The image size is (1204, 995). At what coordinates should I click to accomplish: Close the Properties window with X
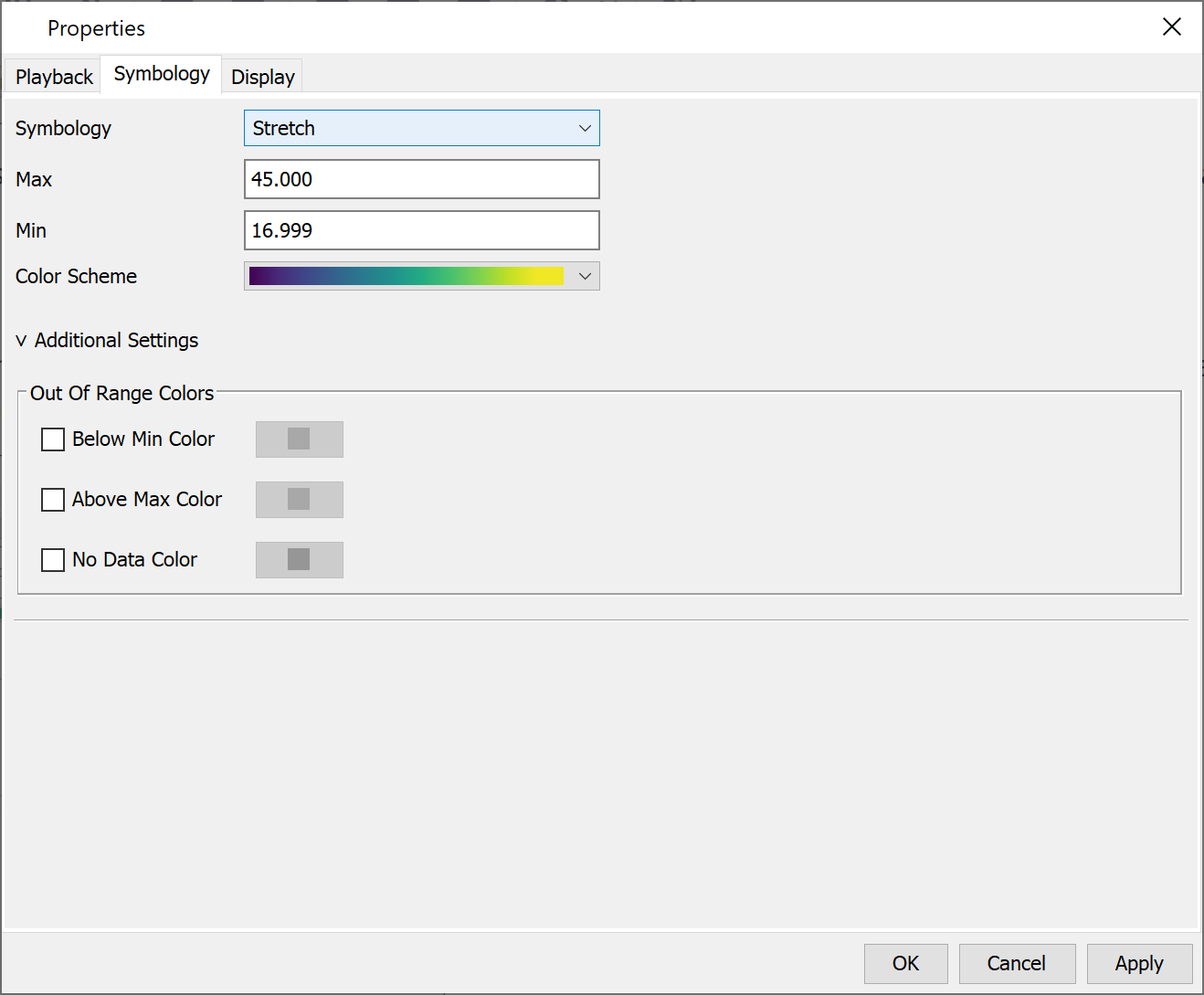point(1171,27)
